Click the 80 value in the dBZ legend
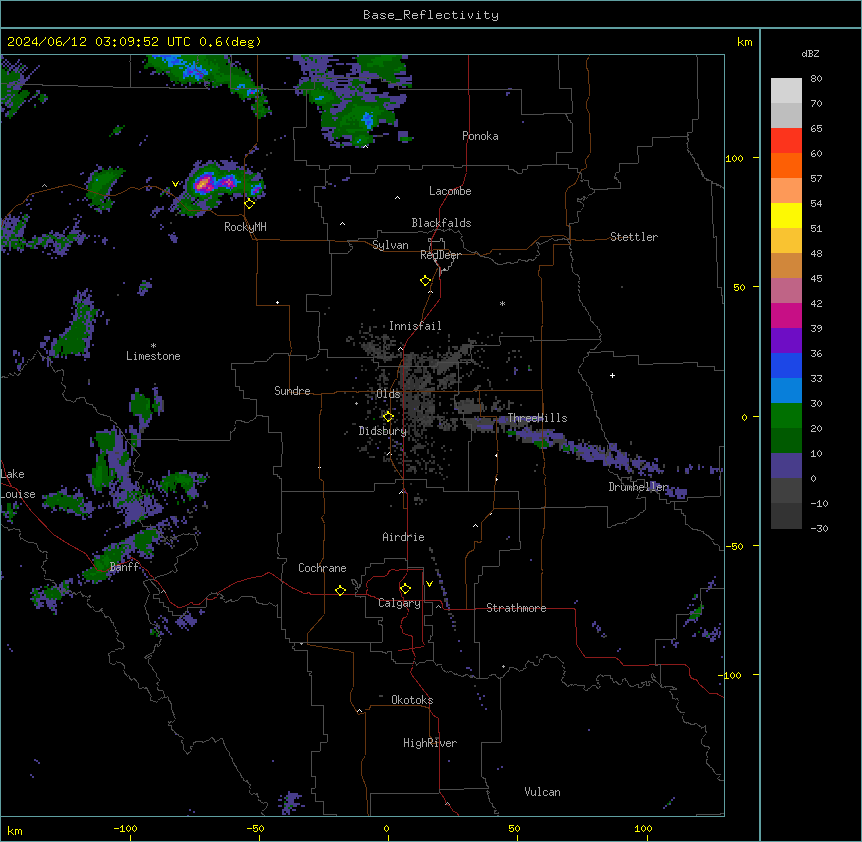The height and width of the screenshot is (842, 862). pos(816,79)
